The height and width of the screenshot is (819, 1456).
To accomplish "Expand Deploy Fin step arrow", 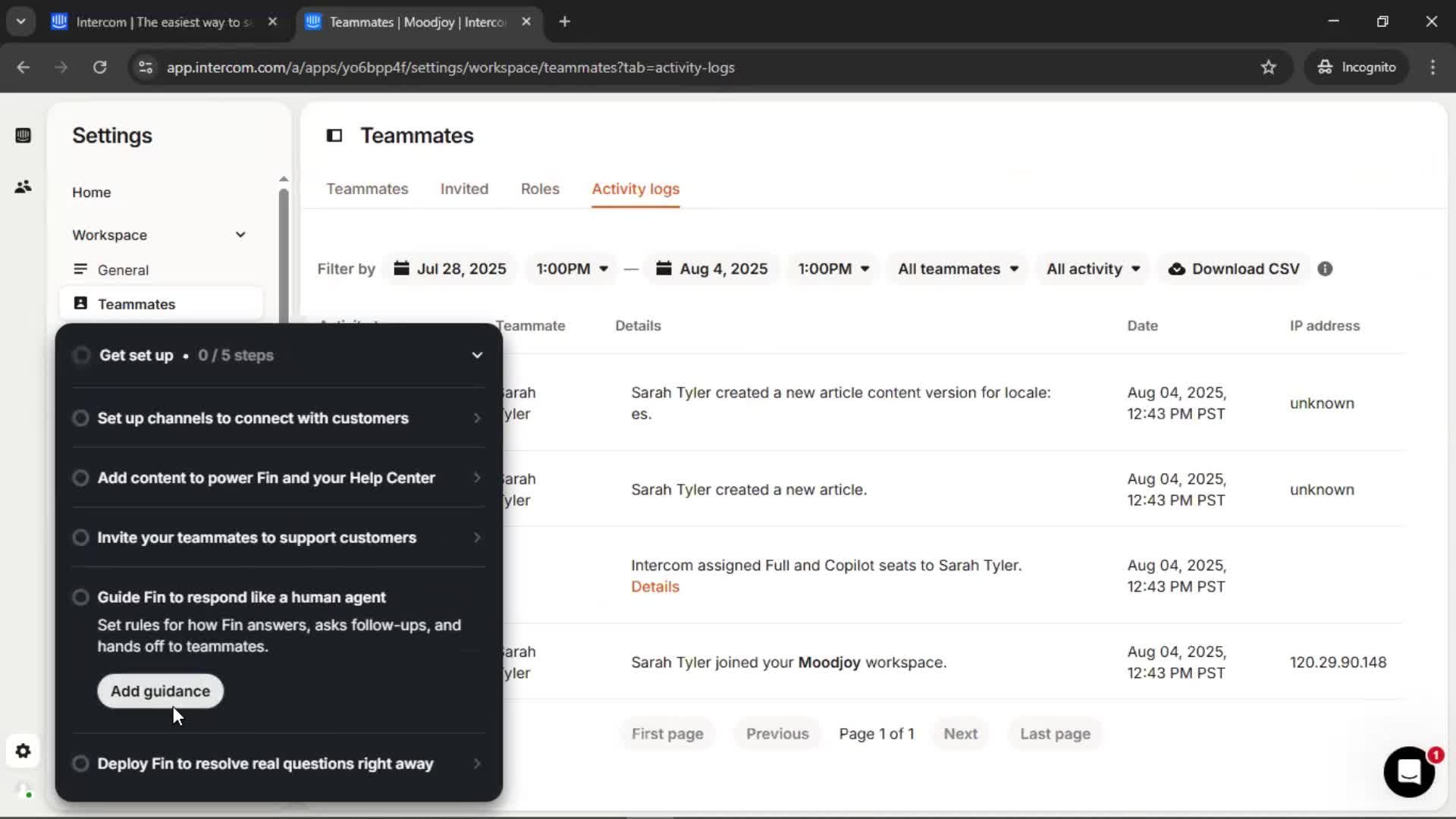I will click(477, 764).
